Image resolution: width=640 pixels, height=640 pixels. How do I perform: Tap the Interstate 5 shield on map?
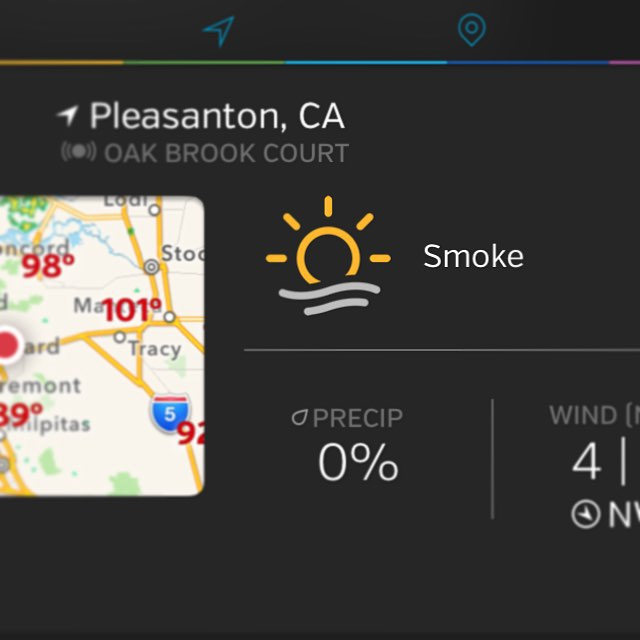pyautogui.click(x=171, y=413)
